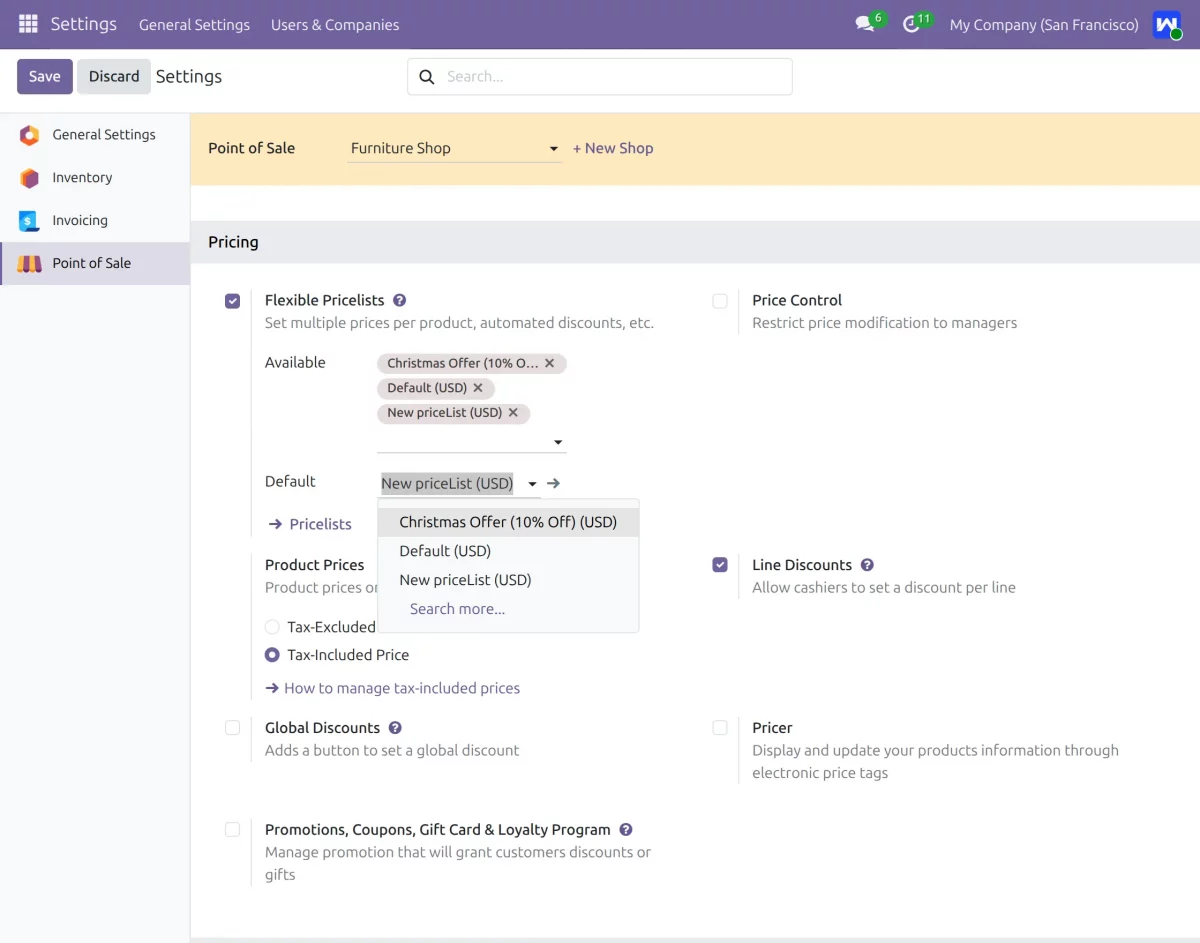Click the General Settings sidebar icon
Image resolution: width=1200 pixels, height=943 pixels.
(x=30, y=135)
